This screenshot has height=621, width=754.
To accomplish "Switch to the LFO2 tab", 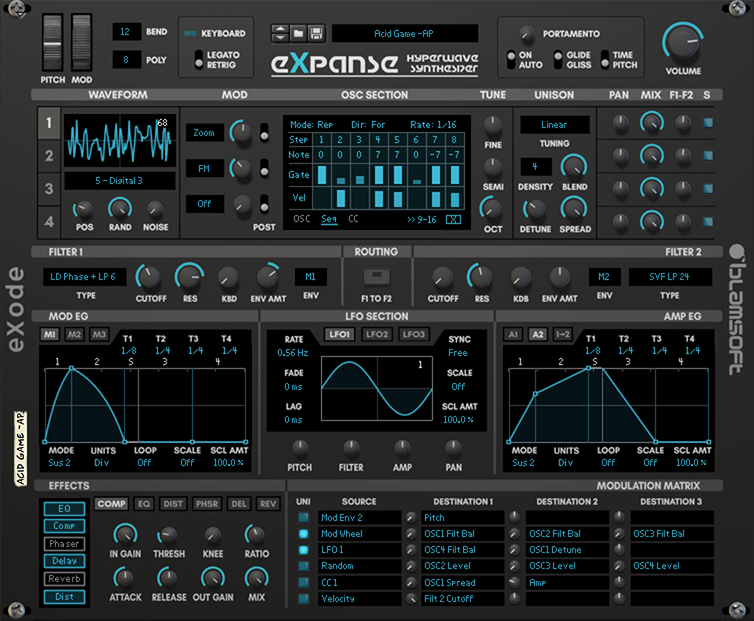I will click(x=377, y=334).
